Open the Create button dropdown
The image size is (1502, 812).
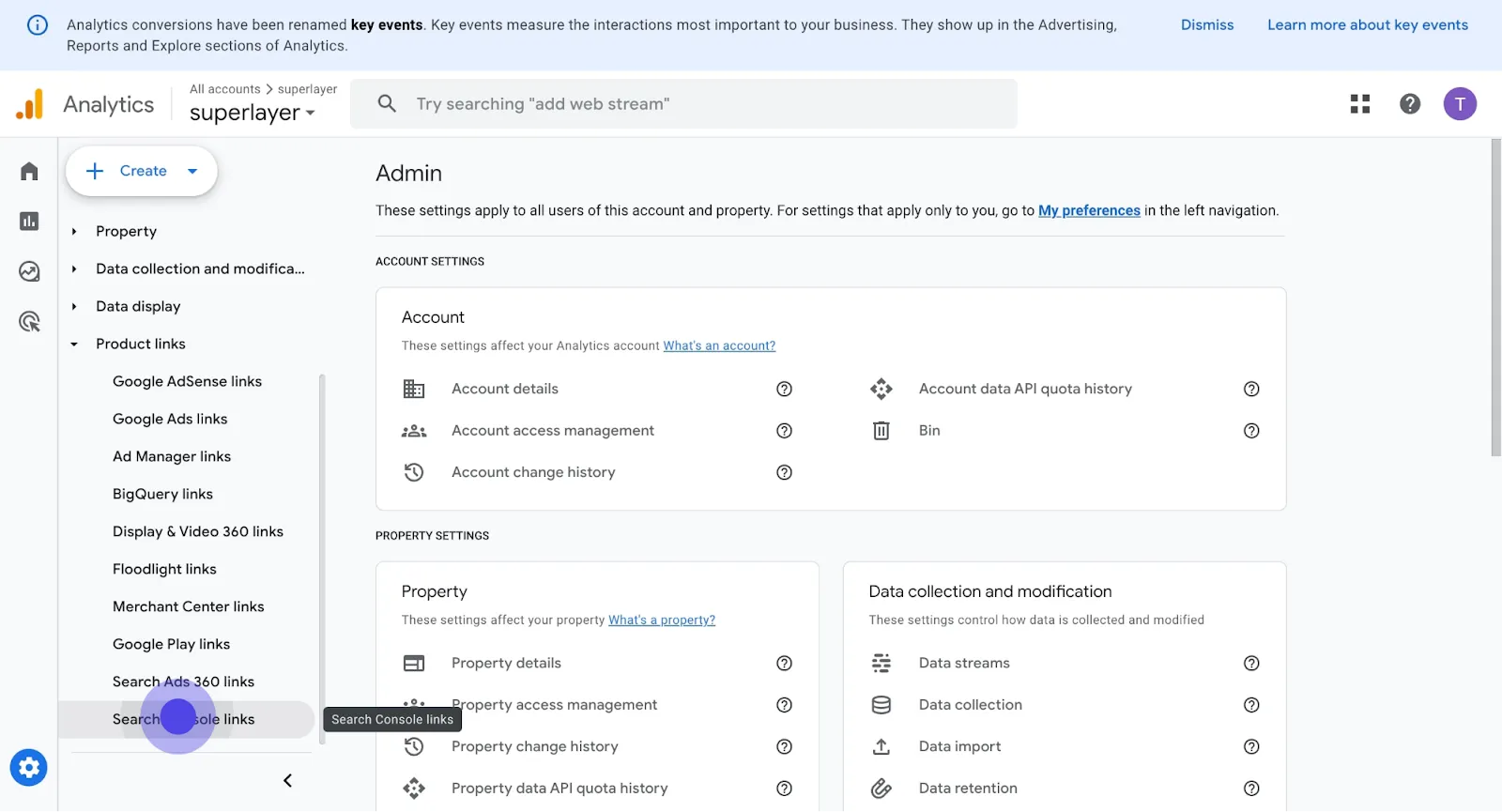192,172
